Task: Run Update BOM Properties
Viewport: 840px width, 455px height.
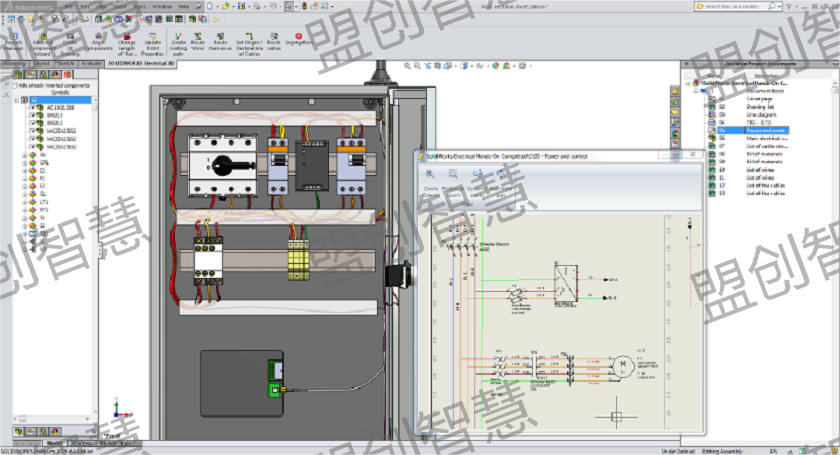Action: tap(153, 44)
